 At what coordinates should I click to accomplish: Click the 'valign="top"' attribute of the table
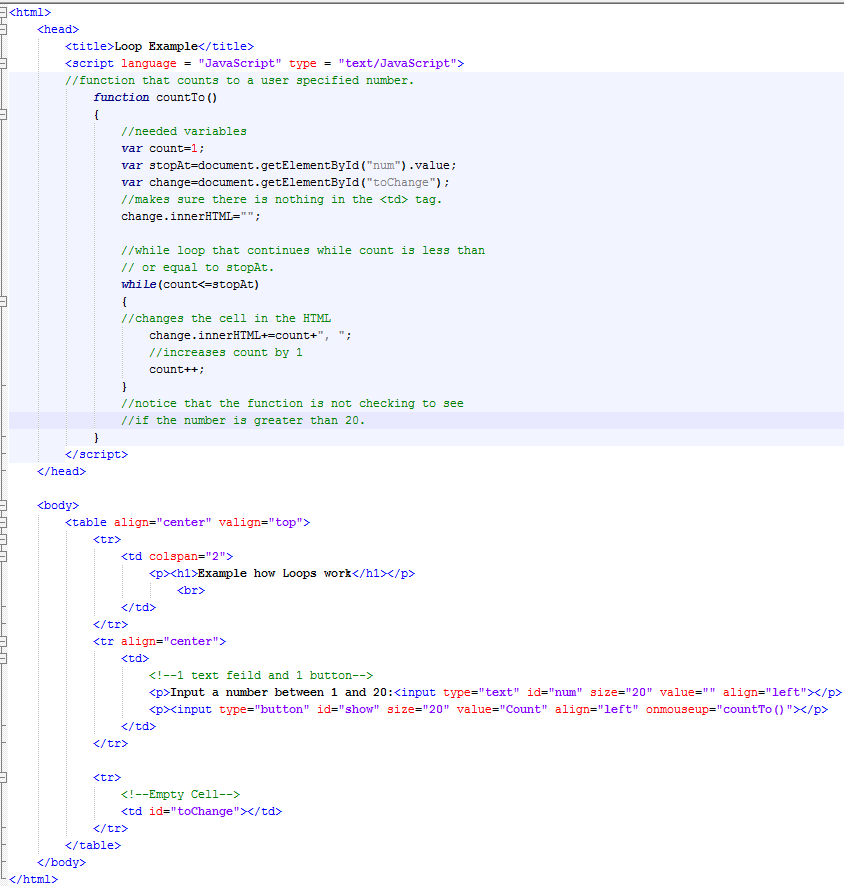260,523
